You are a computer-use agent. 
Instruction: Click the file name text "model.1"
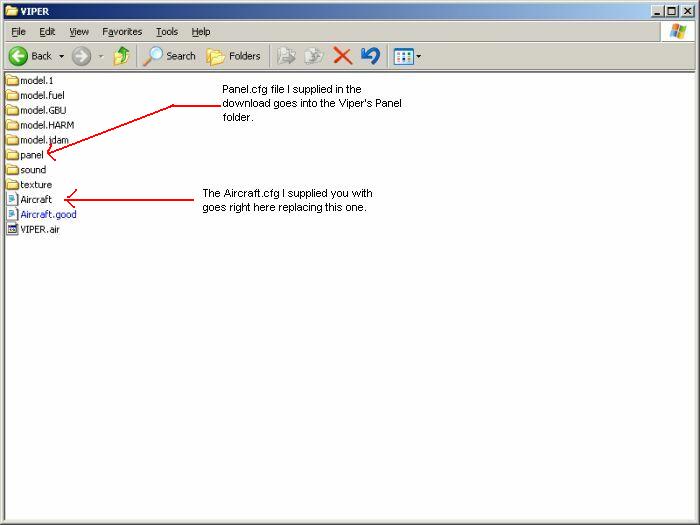tap(37, 81)
